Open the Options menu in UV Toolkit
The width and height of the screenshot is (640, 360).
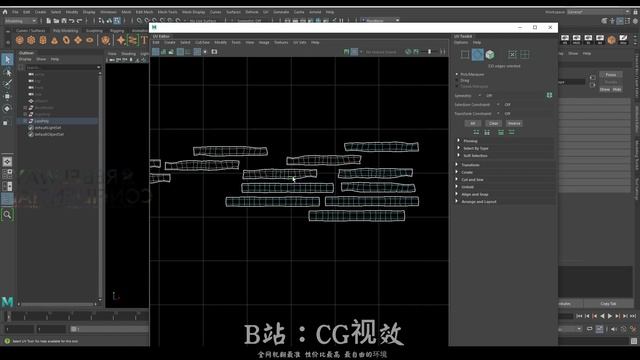click(x=461, y=42)
